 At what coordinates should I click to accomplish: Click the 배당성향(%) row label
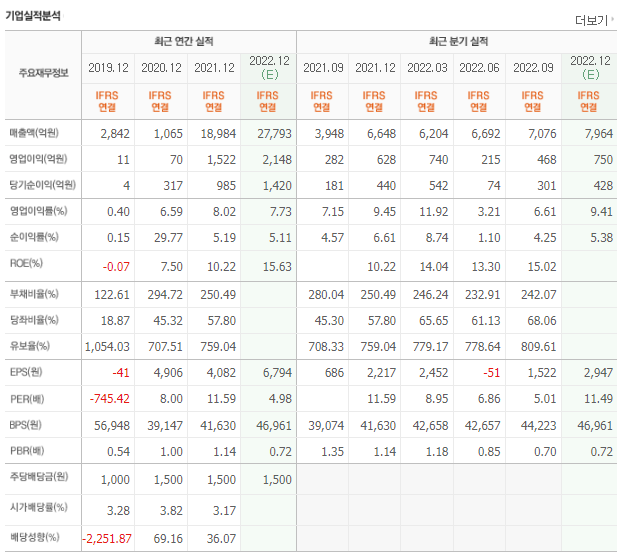34,537
